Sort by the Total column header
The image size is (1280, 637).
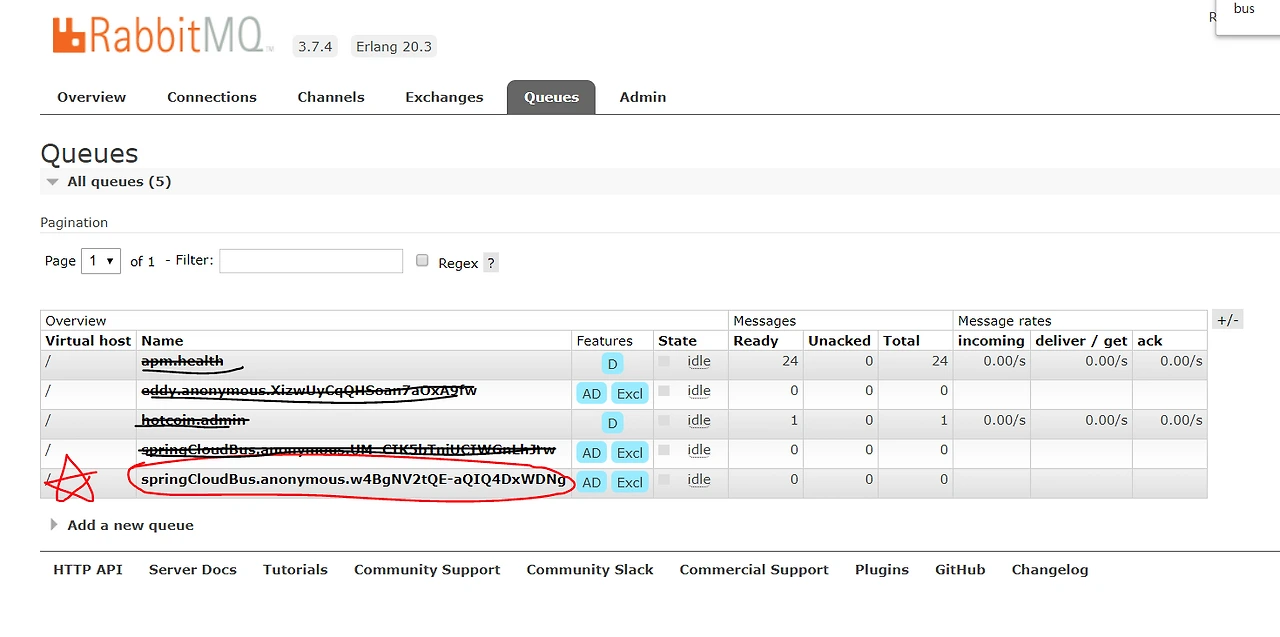[901, 341]
